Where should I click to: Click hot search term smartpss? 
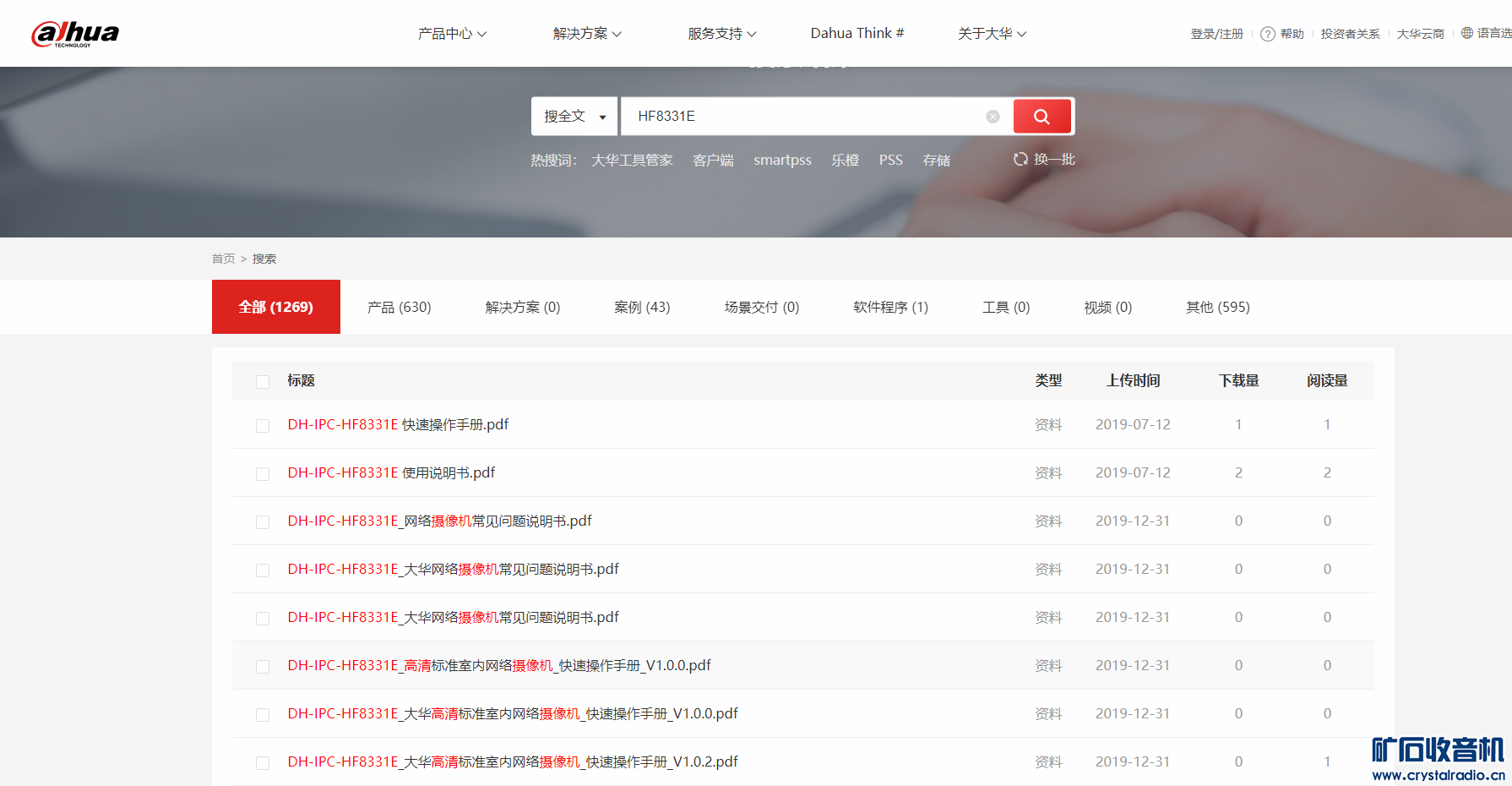click(x=783, y=160)
